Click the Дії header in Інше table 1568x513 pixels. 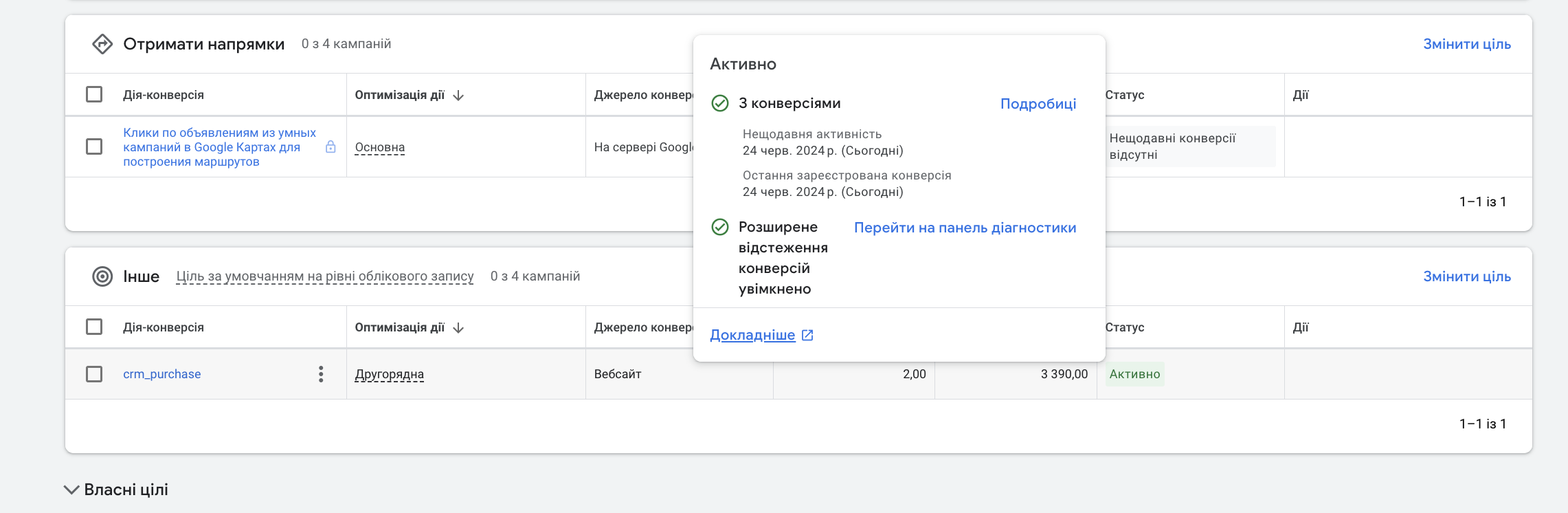pyautogui.click(x=1301, y=327)
